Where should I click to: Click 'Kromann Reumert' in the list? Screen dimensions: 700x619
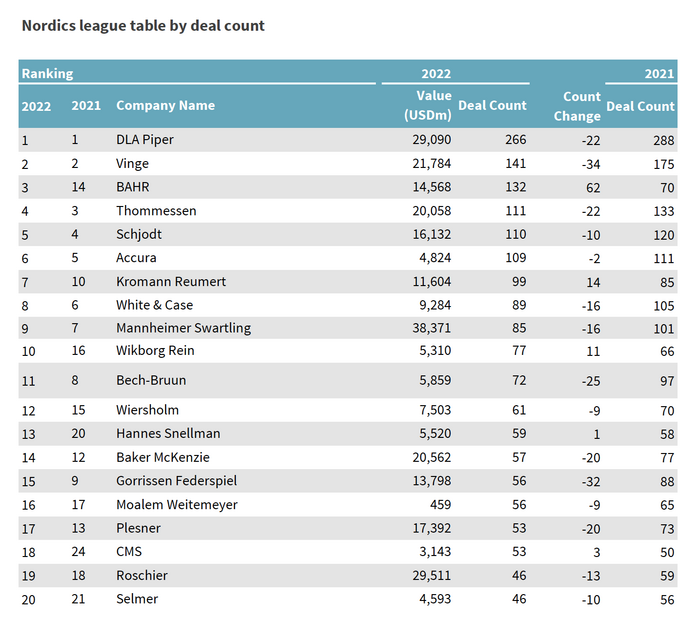coord(171,282)
